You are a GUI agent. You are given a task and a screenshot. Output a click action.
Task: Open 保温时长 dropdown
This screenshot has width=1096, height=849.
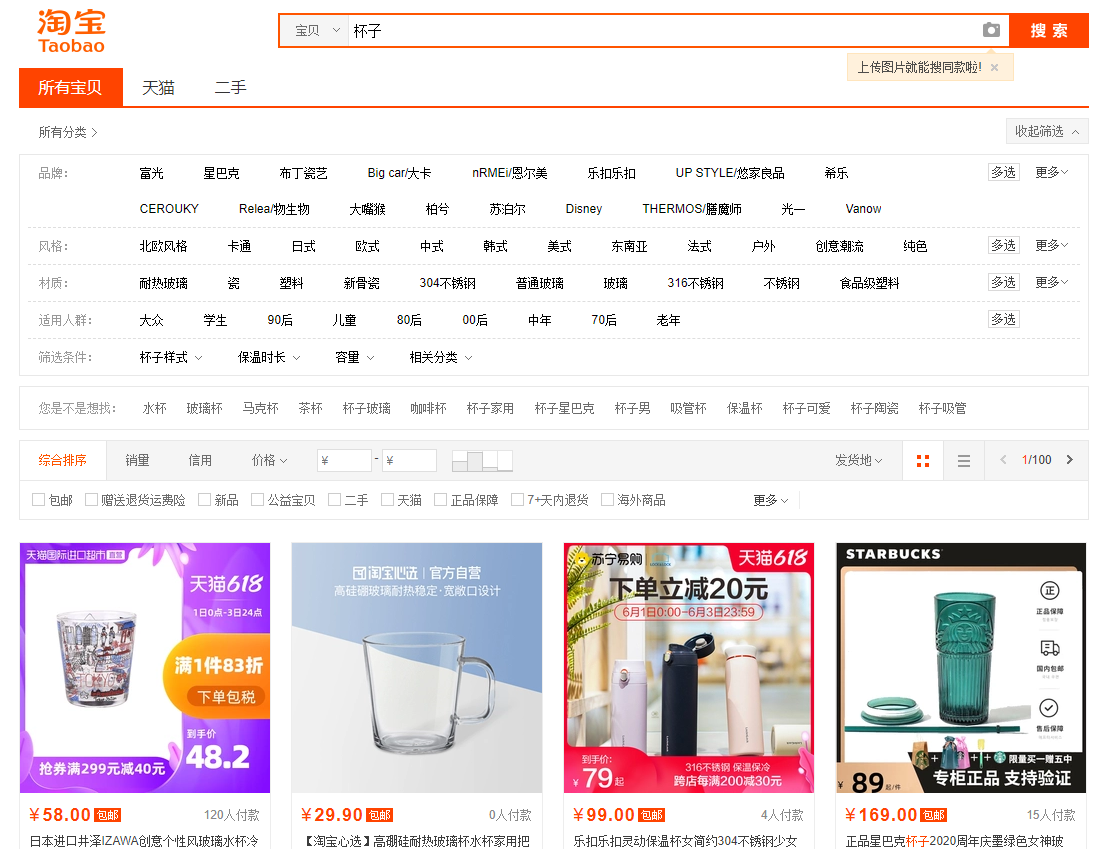click(268, 357)
